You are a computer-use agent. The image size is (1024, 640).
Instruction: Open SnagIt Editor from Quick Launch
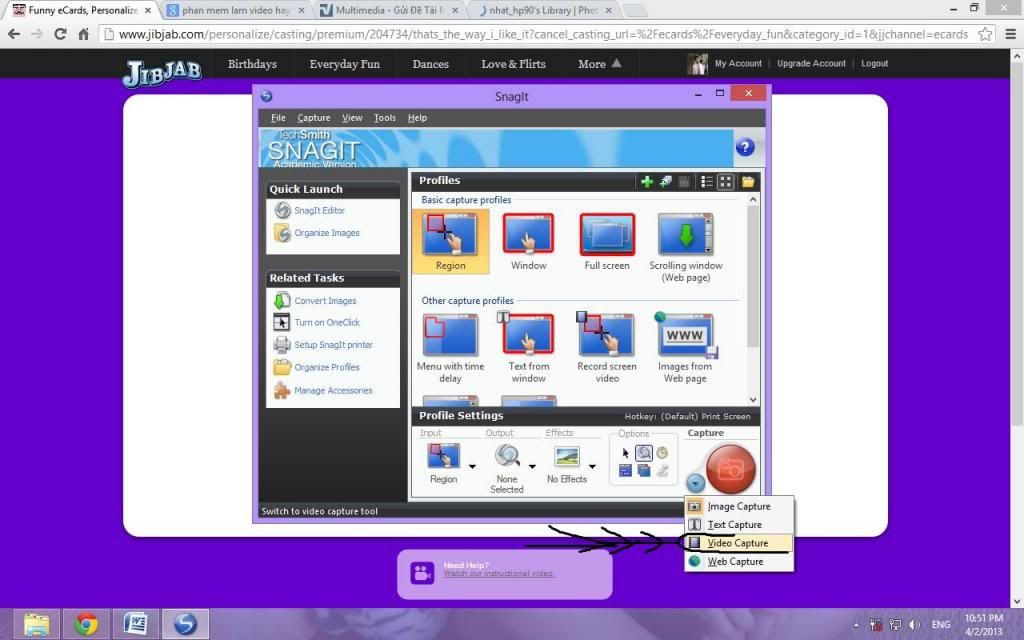tap(319, 210)
